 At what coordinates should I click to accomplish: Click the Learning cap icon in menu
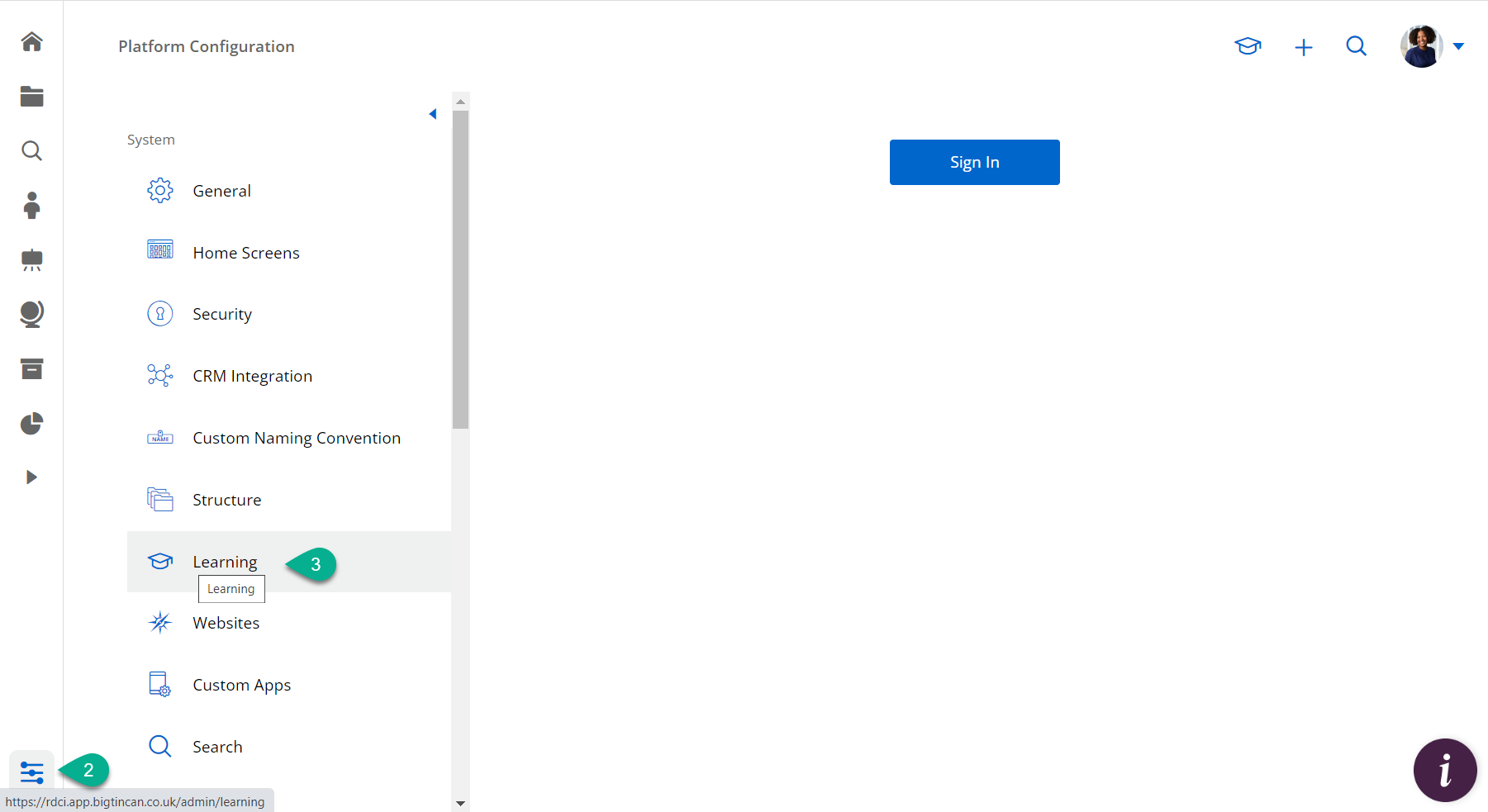click(x=160, y=561)
